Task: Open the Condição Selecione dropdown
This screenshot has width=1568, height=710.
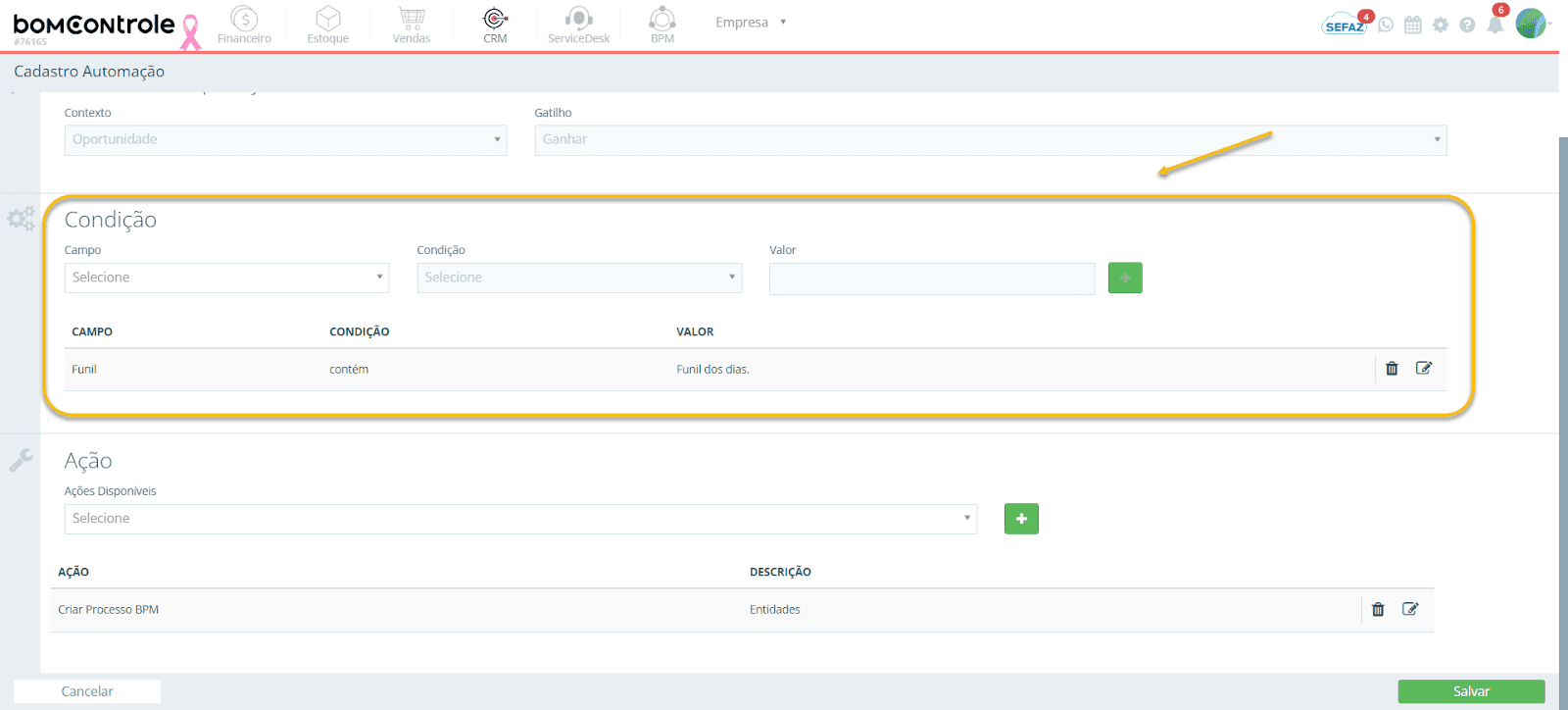Action: [579, 278]
